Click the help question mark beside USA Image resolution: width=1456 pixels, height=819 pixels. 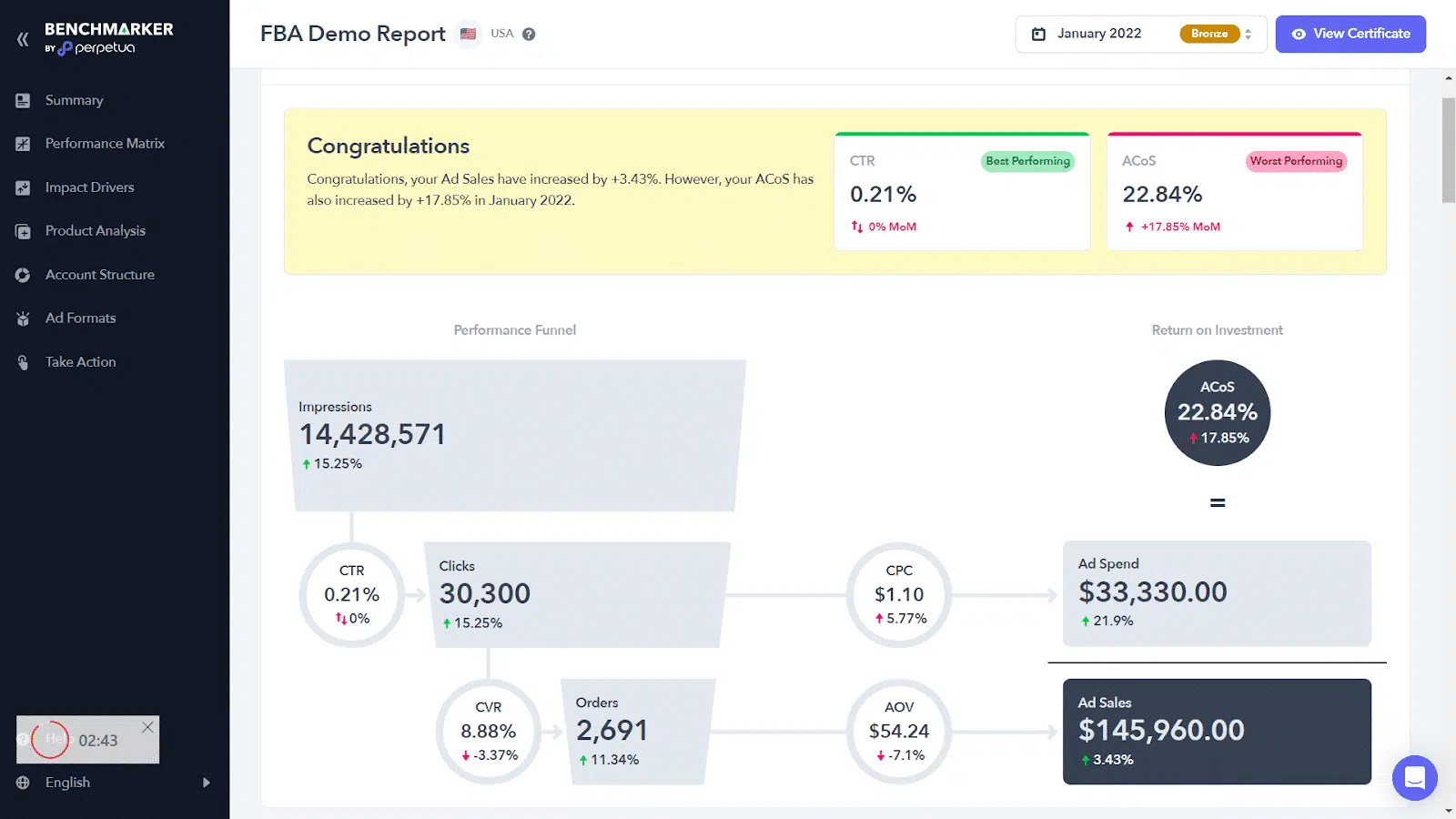[x=529, y=34]
